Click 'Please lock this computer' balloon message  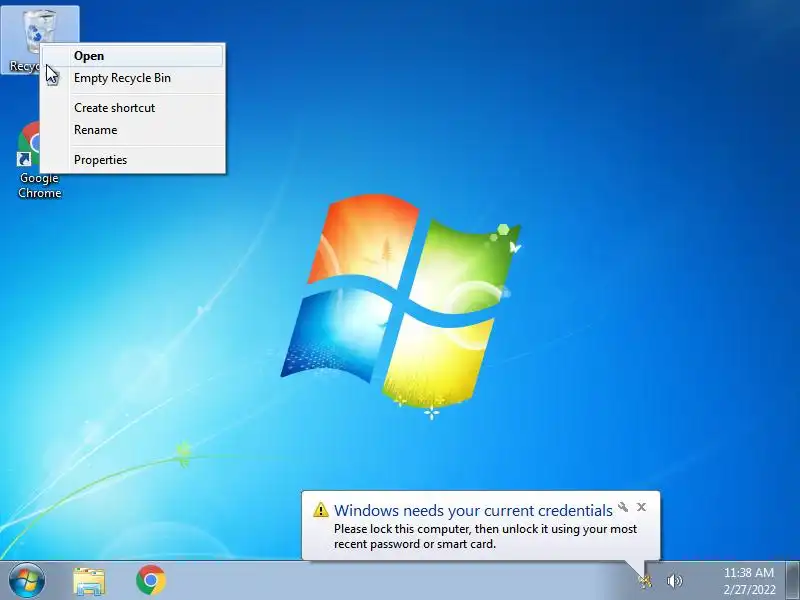click(x=485, y=536)
